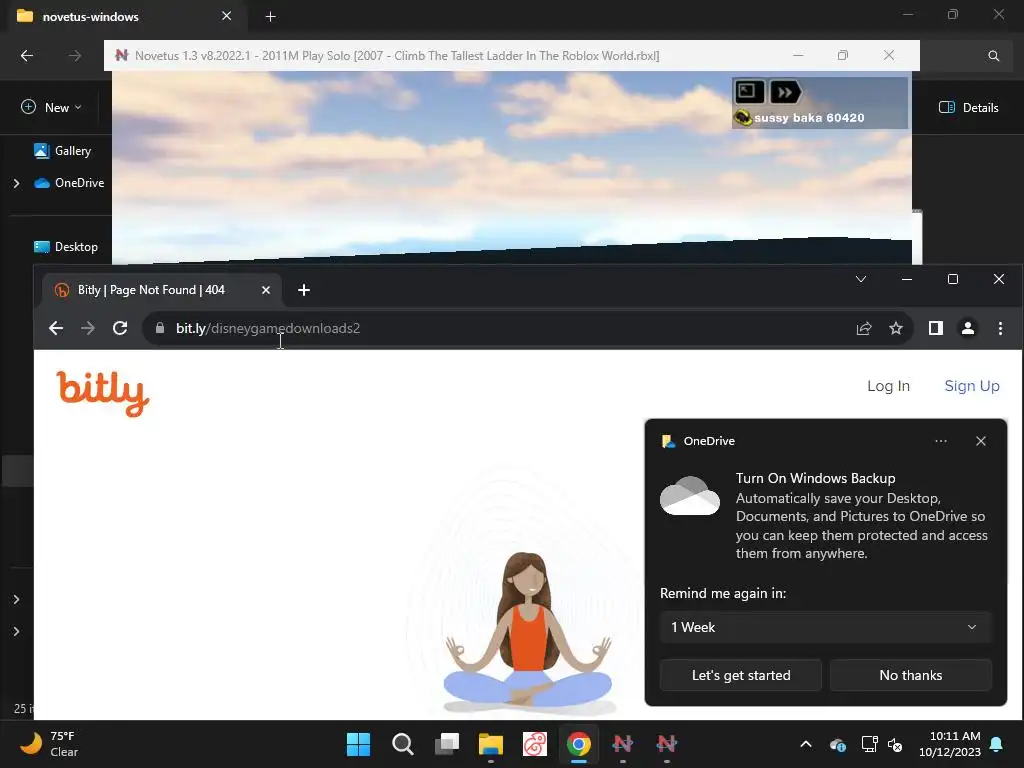Open network tray icon

click(869, 744)
